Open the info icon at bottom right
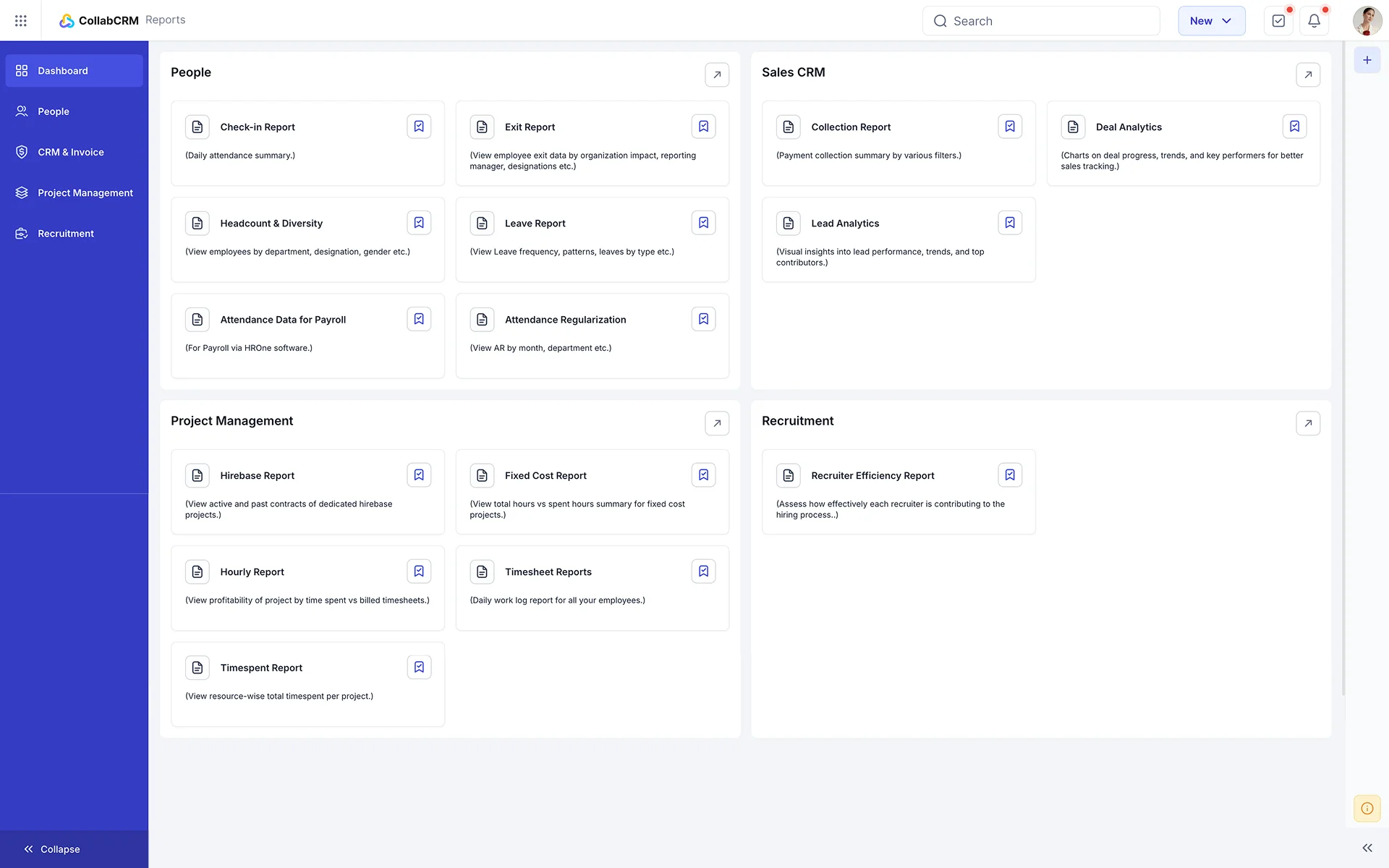Image resolution: width=1389 pixels, height=868 pixels. (x=1367, y=808)
